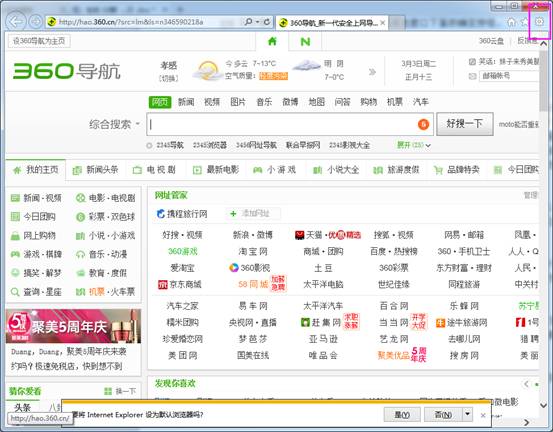553x432 pixels.
Task: Close the default browser notification bar
Action: point(483,415)
